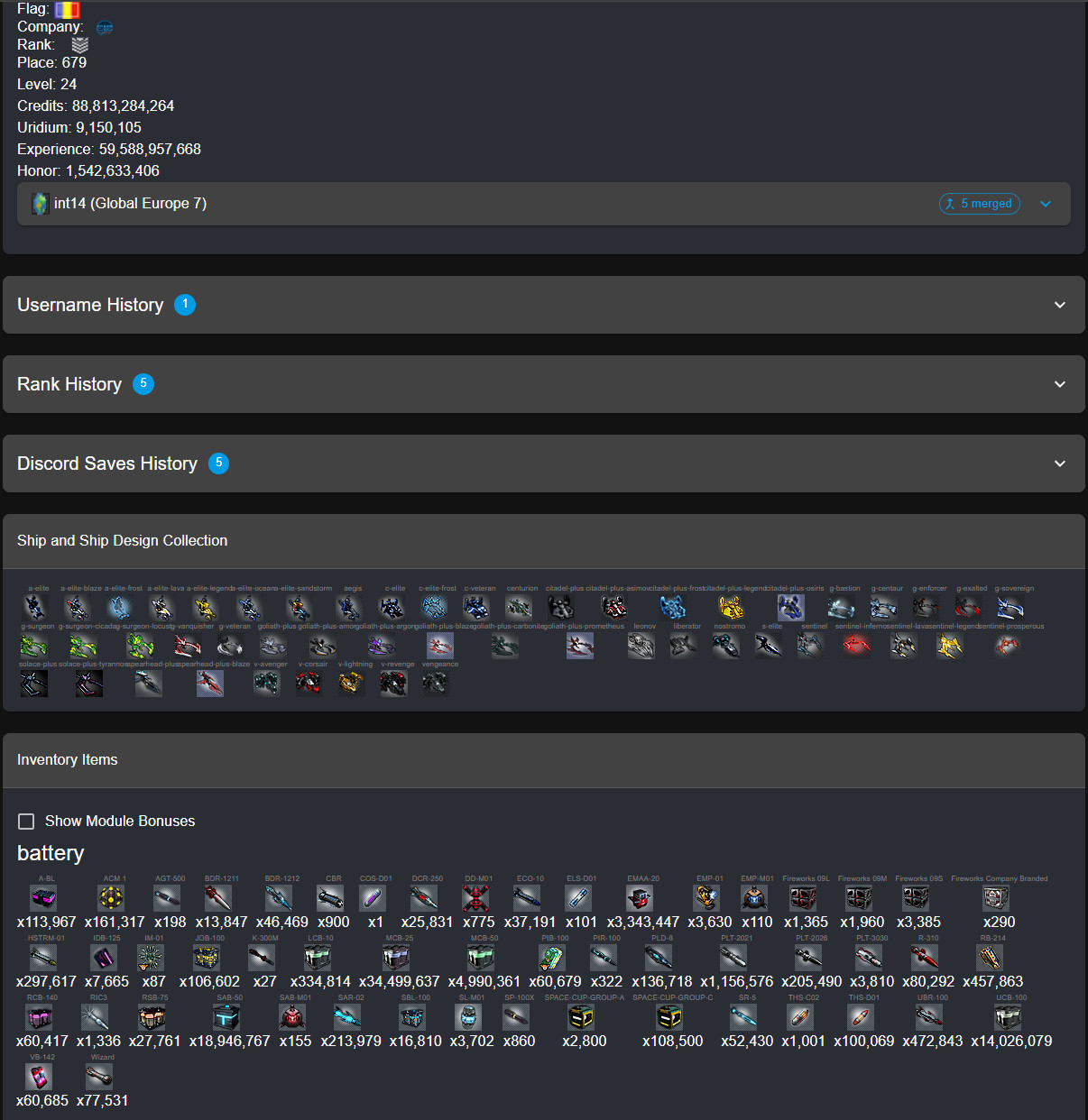Image resolution: width=1088 pixels, height=1120 pixels.
Task: Click the ACM 1 mine item
Action: [111, 898]
